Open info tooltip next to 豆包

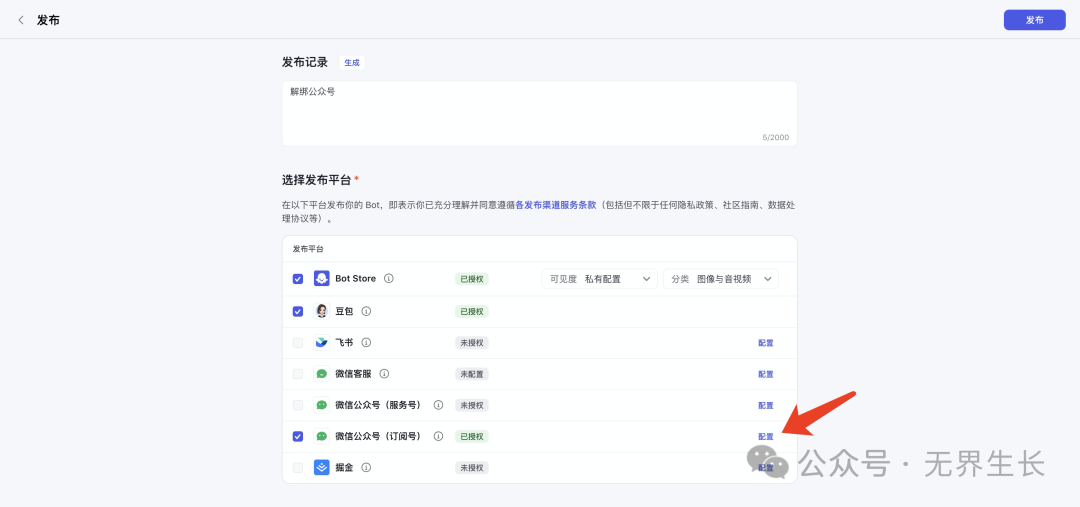pyautogui.click(x=366, y=311)
